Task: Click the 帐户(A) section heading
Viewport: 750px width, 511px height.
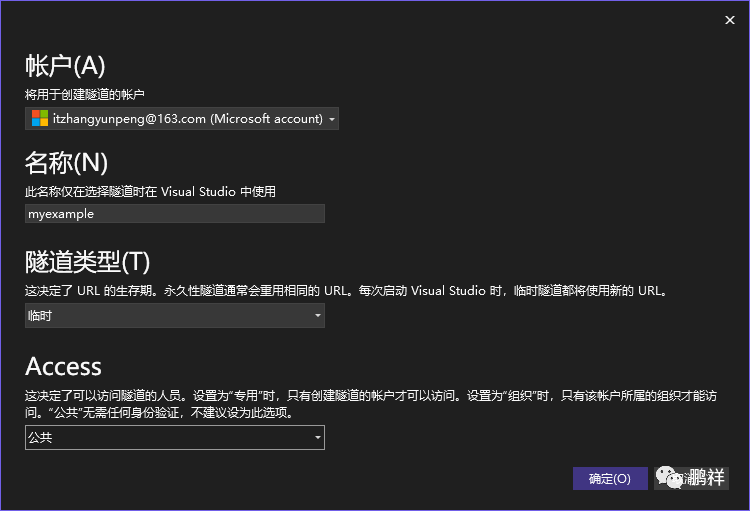Action: pos(65,66)
